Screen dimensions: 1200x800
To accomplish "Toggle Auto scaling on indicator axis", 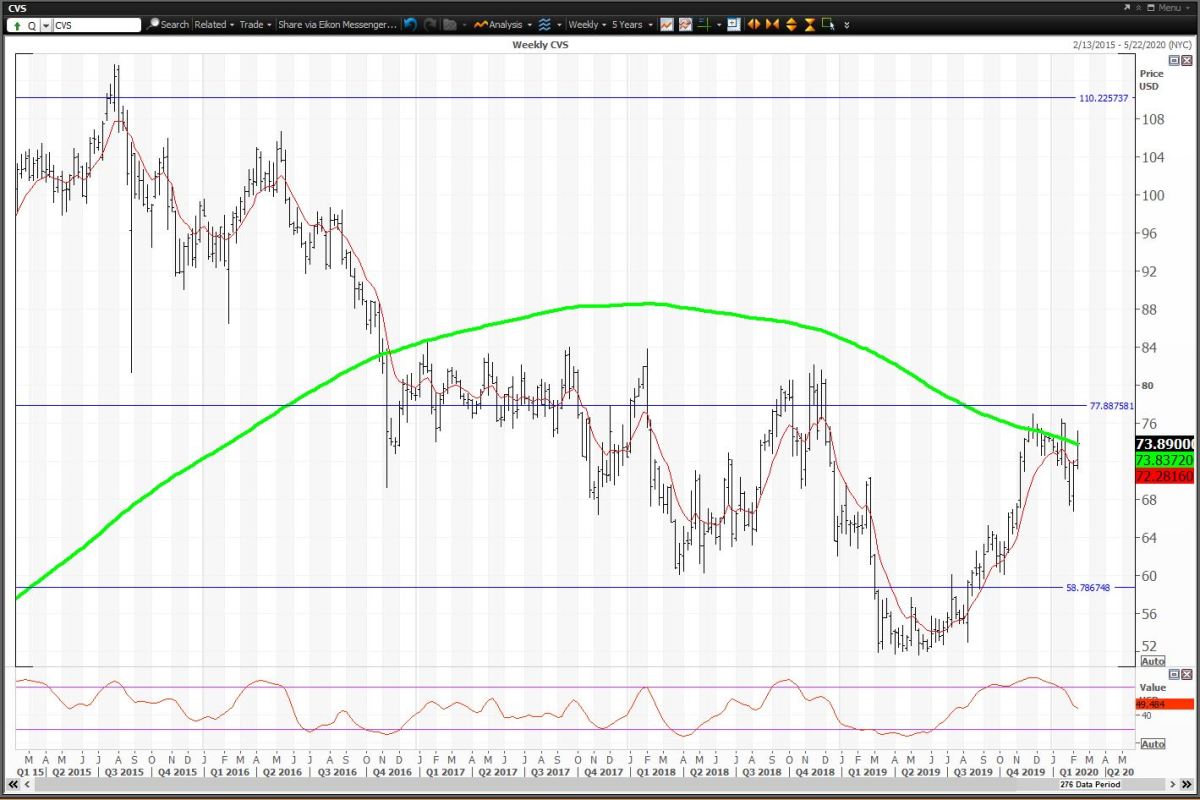I will [1153, 744].
